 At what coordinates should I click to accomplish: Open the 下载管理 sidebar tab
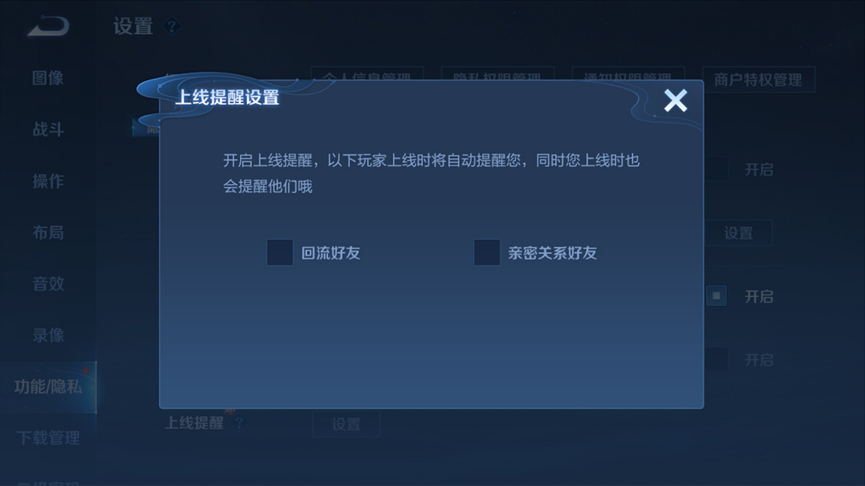[48, 438]
